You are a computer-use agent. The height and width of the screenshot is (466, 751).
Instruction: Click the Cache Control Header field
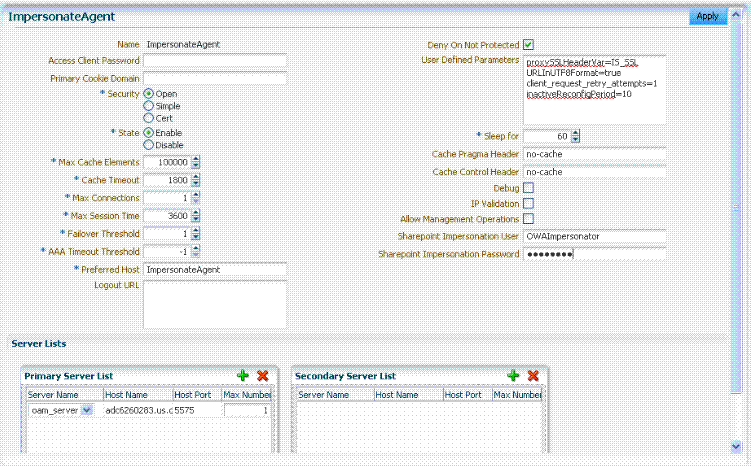tap(594, 172)
